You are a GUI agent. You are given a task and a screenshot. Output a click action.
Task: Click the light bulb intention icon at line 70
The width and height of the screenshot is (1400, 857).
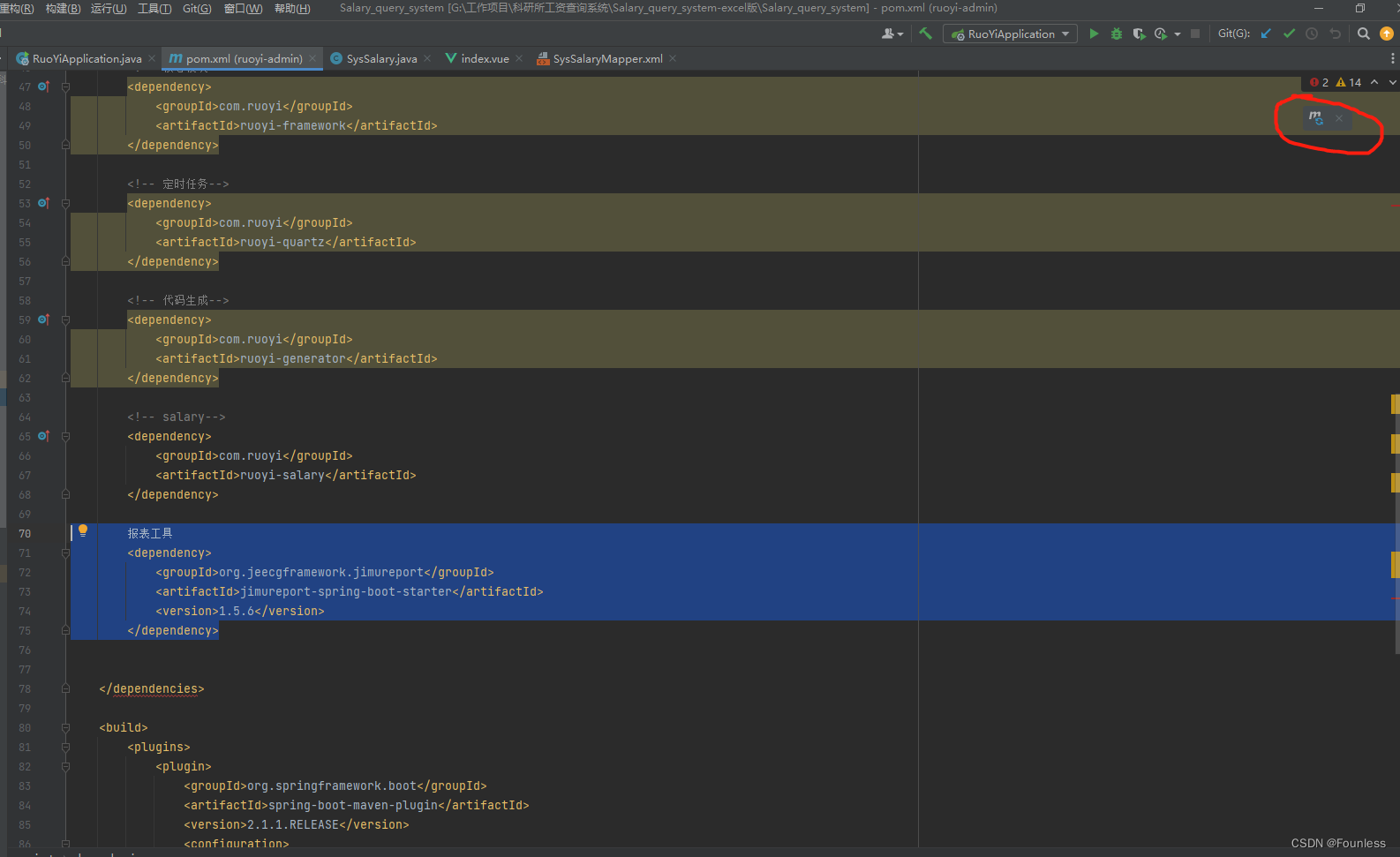(x=83, y=530)
